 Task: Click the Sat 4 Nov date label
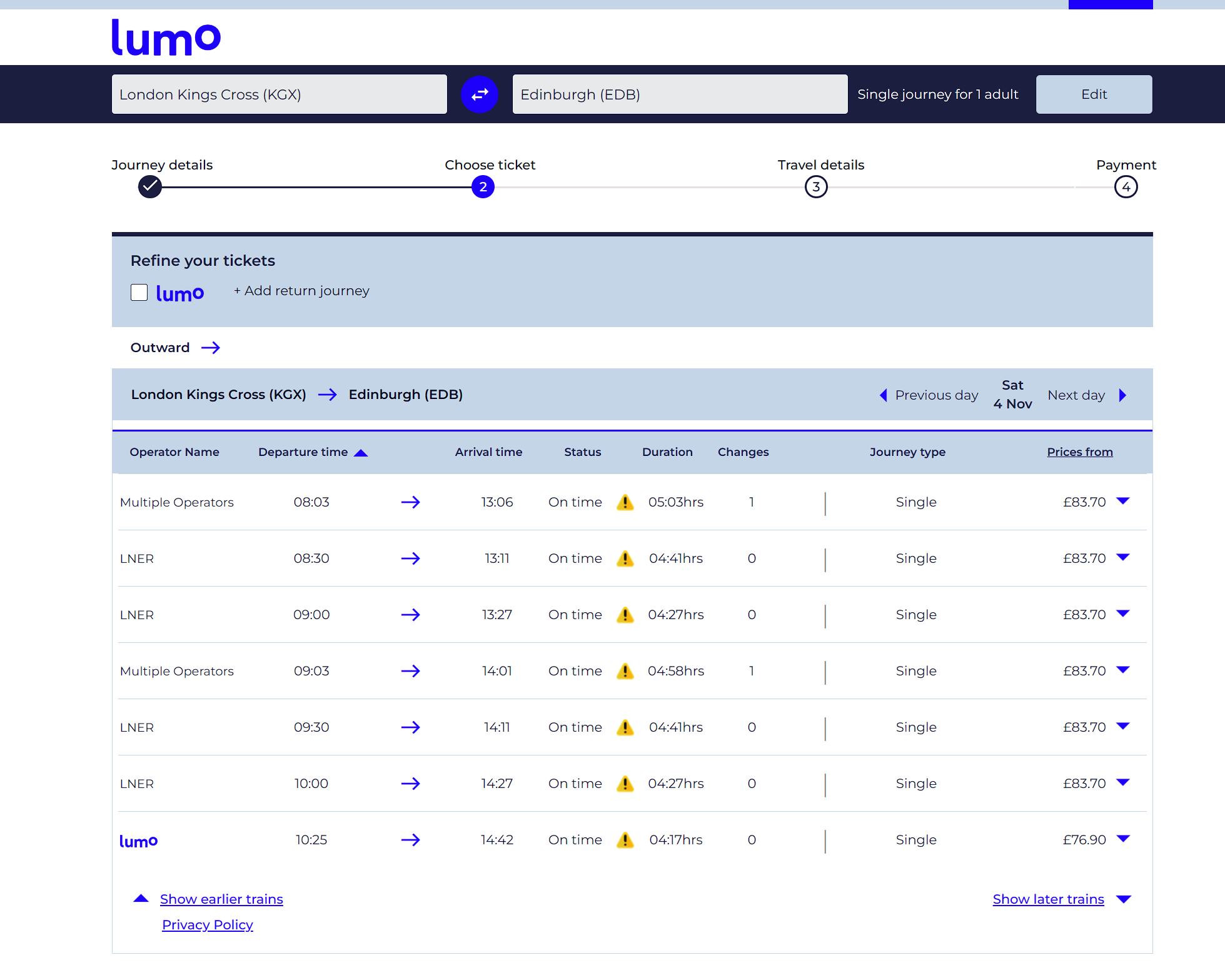point(1012,395)
